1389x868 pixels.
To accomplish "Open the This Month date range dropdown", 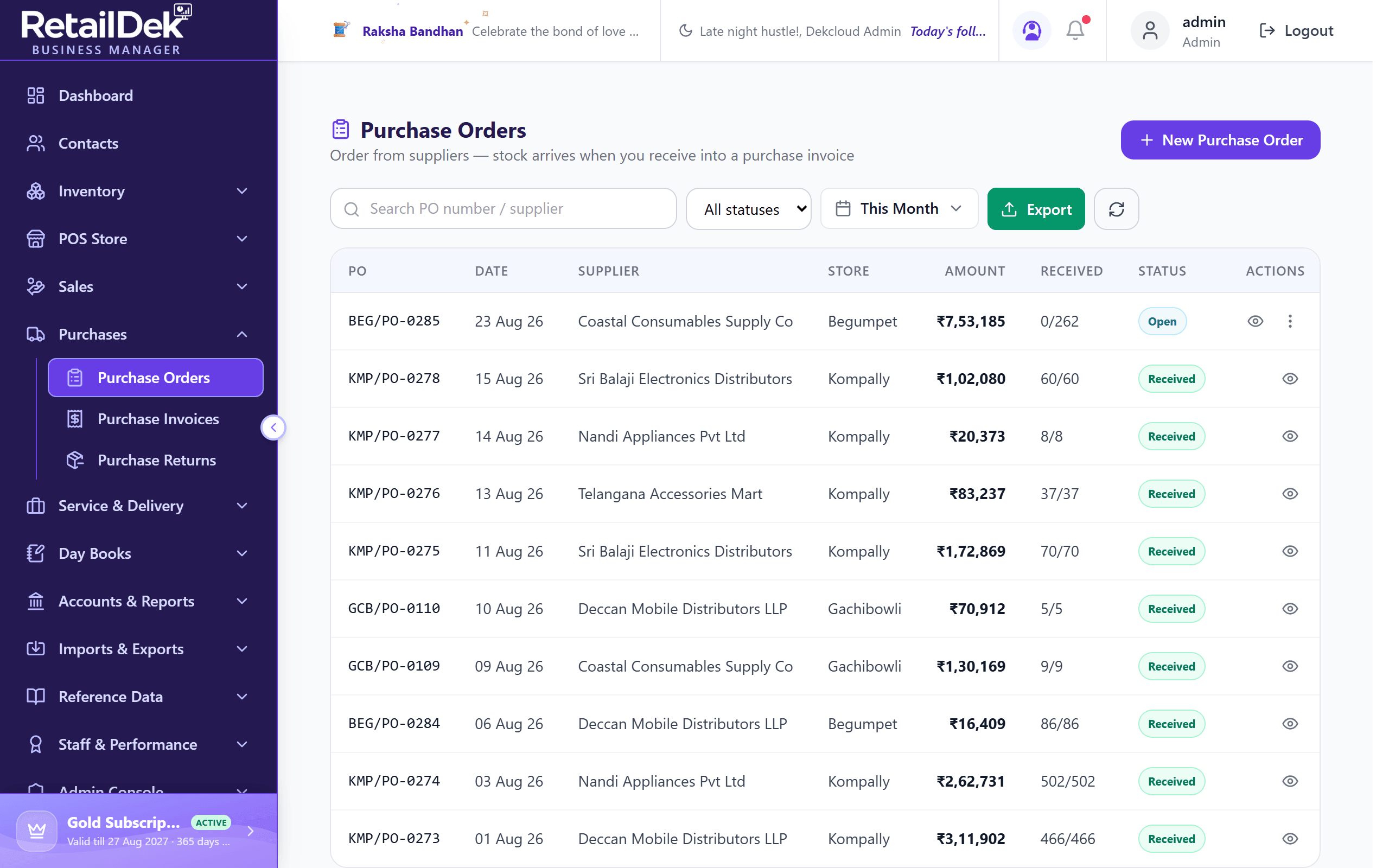I will click(x=899, y=209).
